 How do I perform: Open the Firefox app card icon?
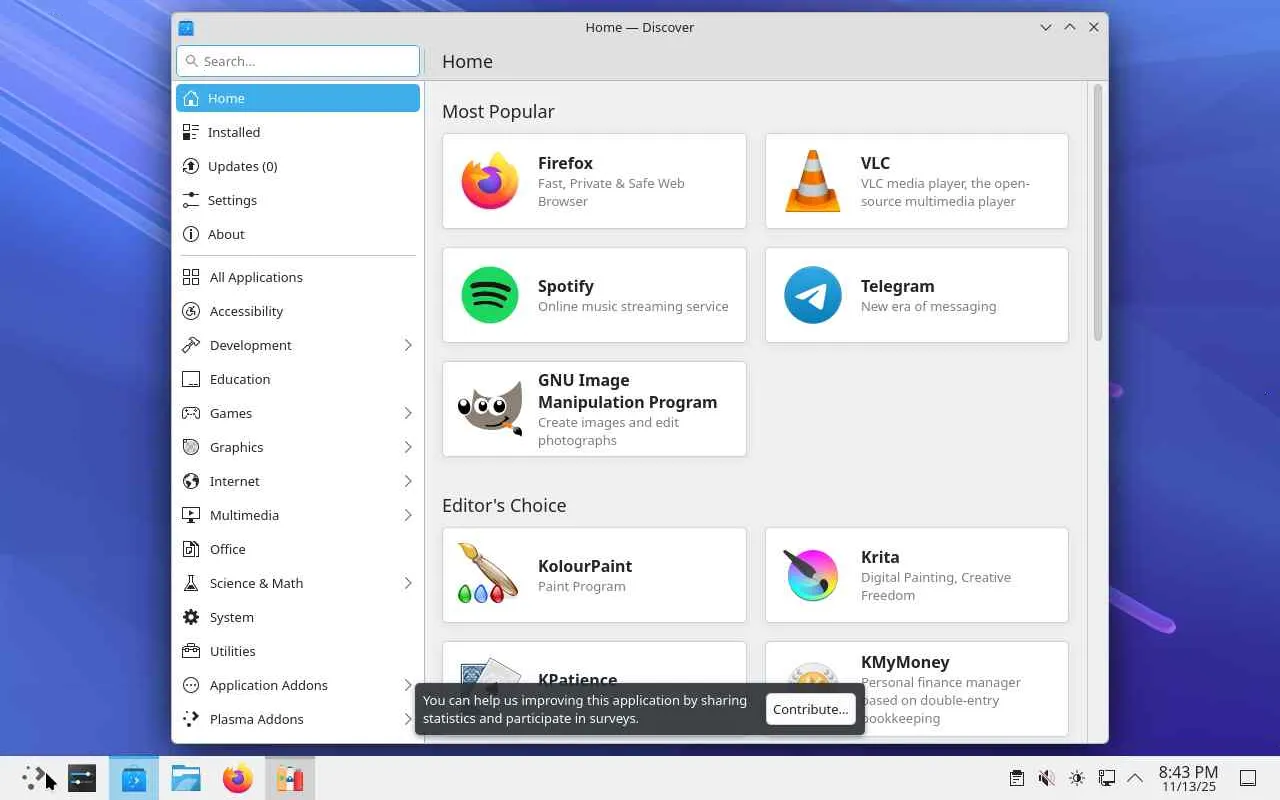click(x=490, y=181)
